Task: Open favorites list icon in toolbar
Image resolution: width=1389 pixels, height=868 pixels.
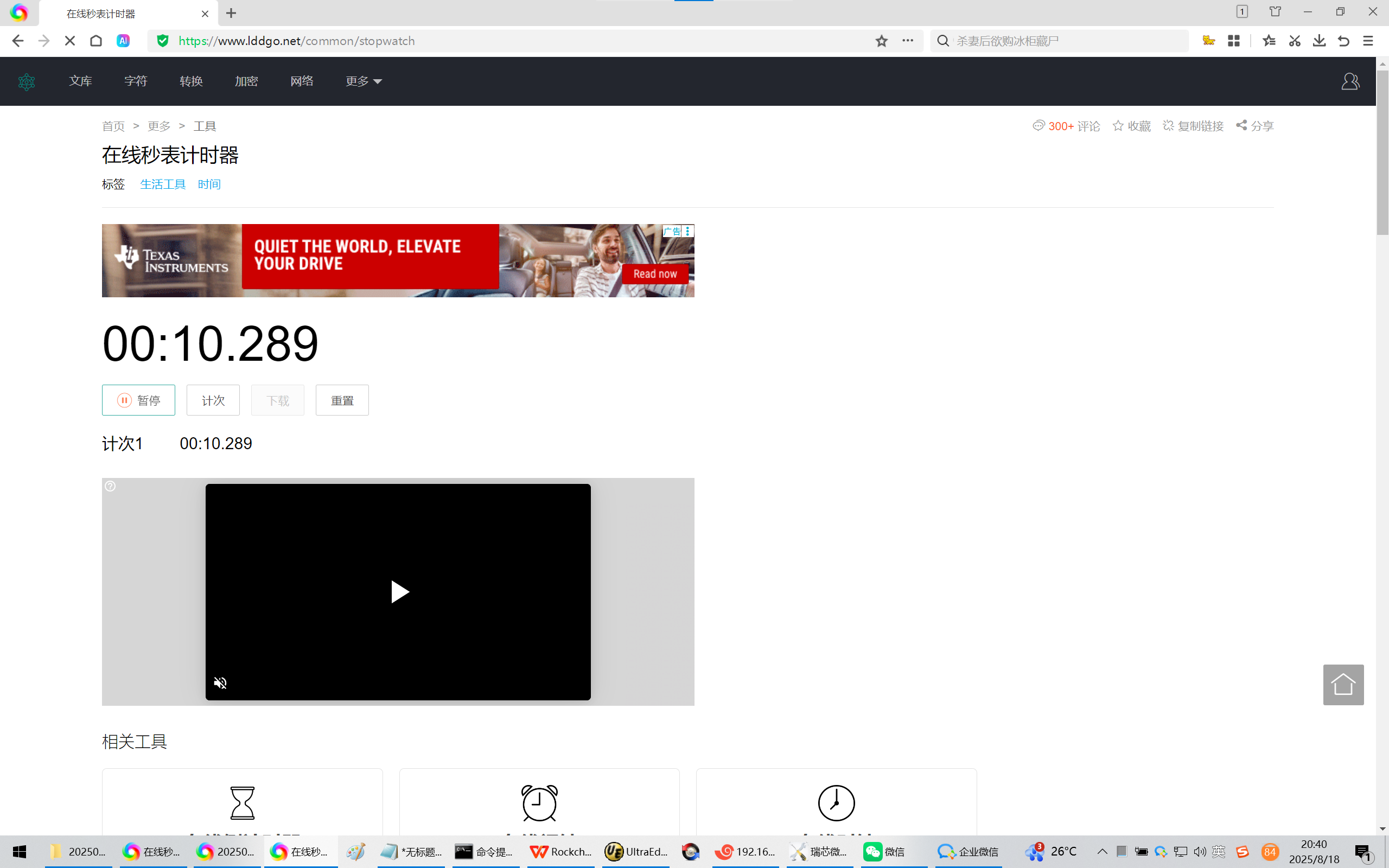Action: pyautogui.click(x=1269, y=41)
